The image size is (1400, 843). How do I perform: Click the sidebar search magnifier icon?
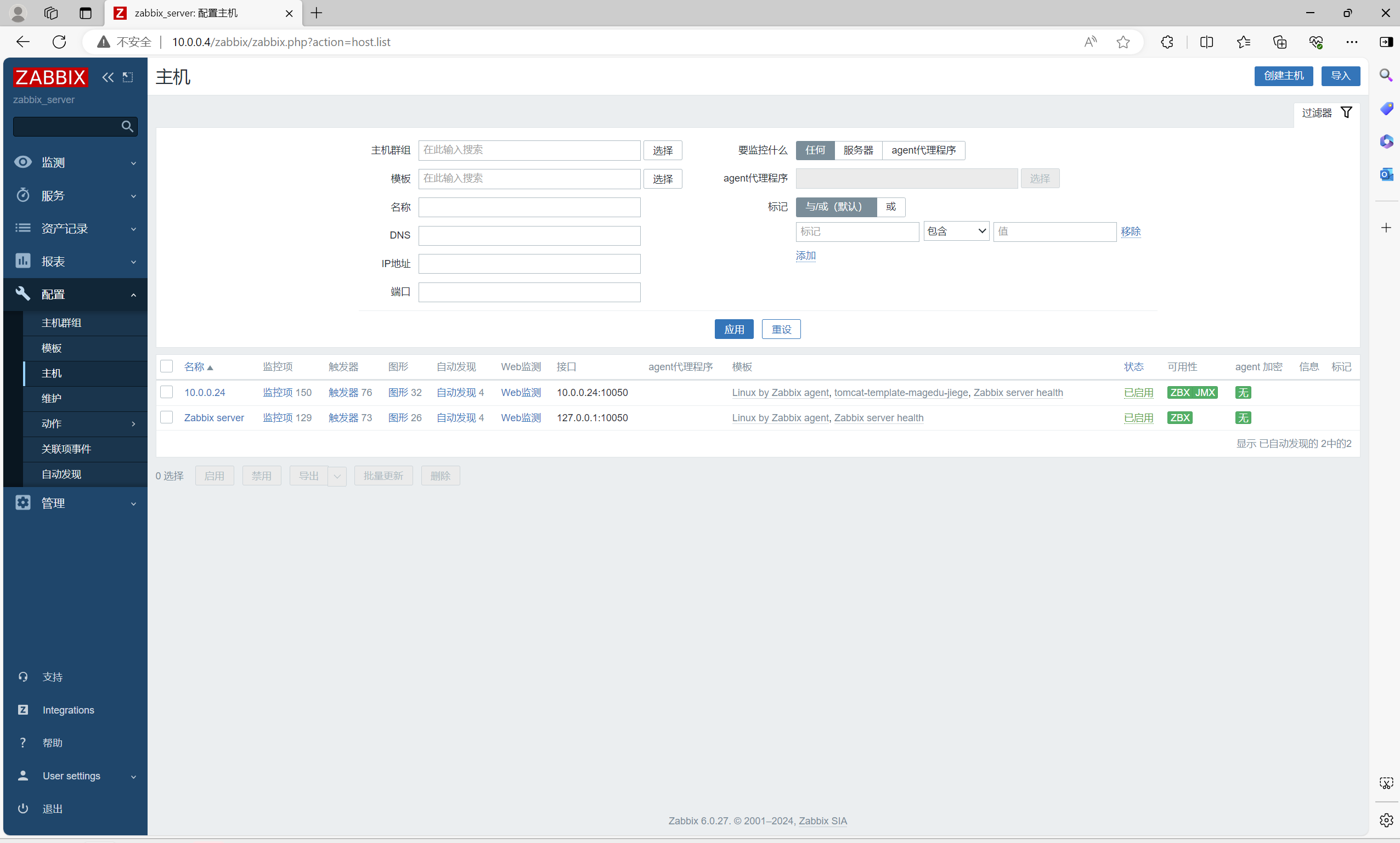(127, 126)
